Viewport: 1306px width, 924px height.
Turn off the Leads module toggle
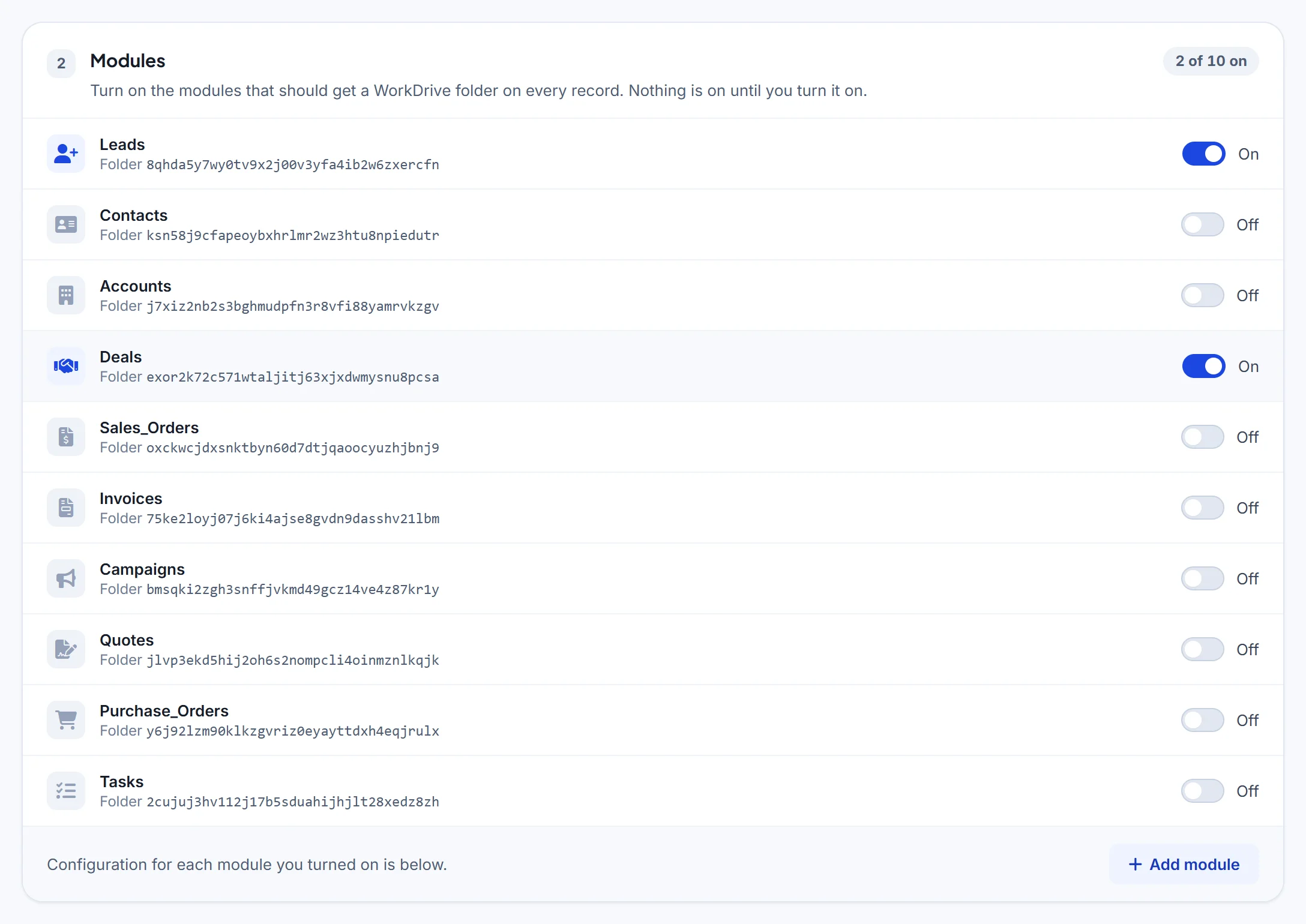(1203, 154)
